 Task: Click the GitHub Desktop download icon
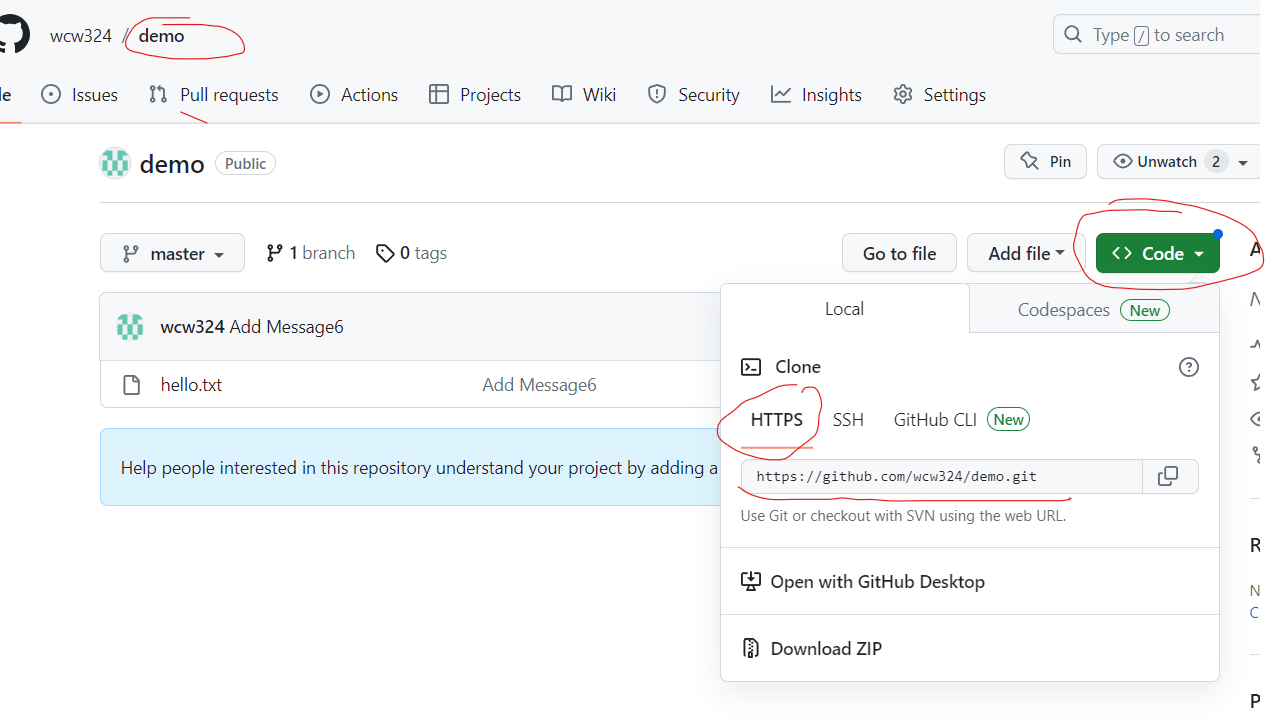click(x=751, y=581)
